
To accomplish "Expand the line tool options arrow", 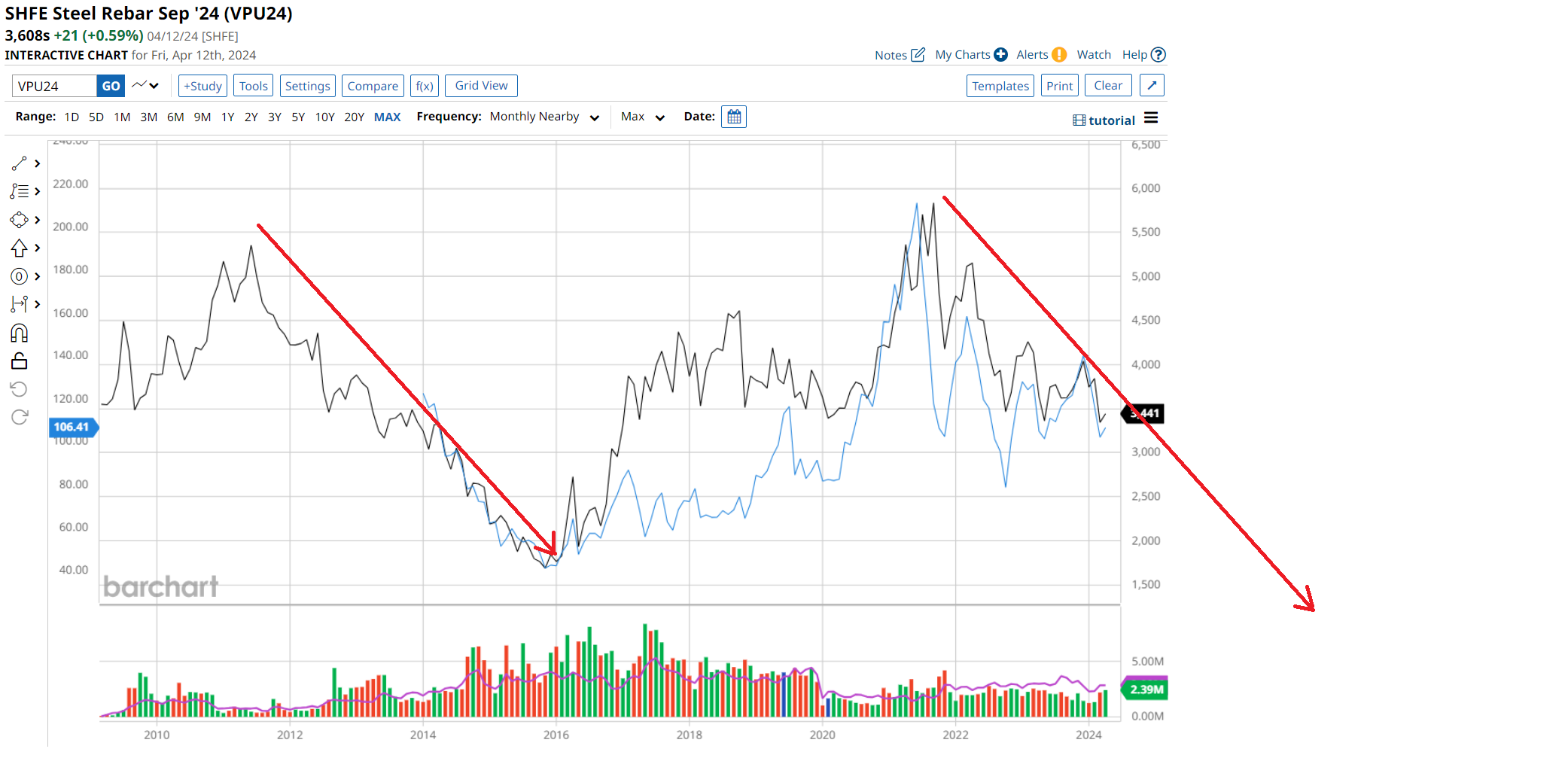I will coord(38,163).
